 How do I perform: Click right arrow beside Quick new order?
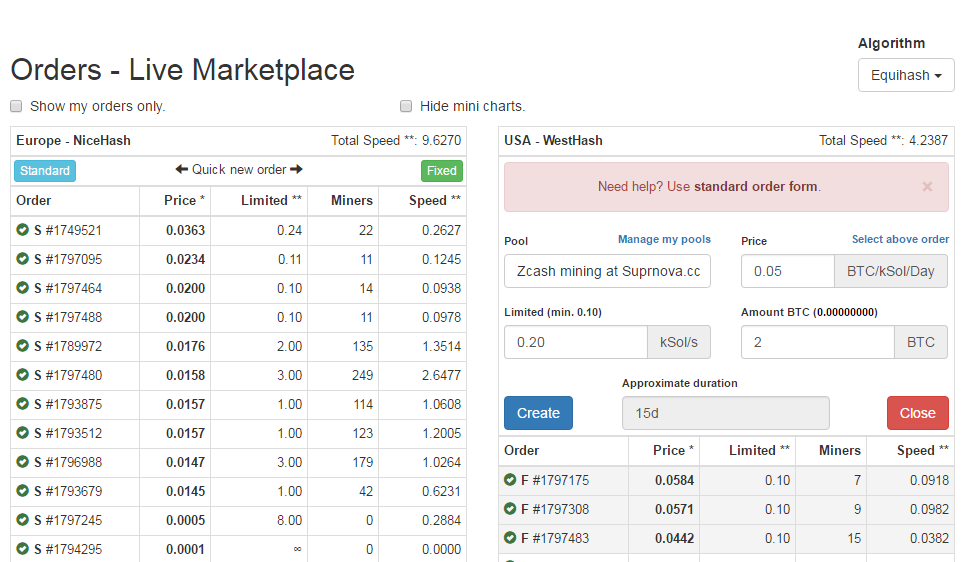pos(297,170)
